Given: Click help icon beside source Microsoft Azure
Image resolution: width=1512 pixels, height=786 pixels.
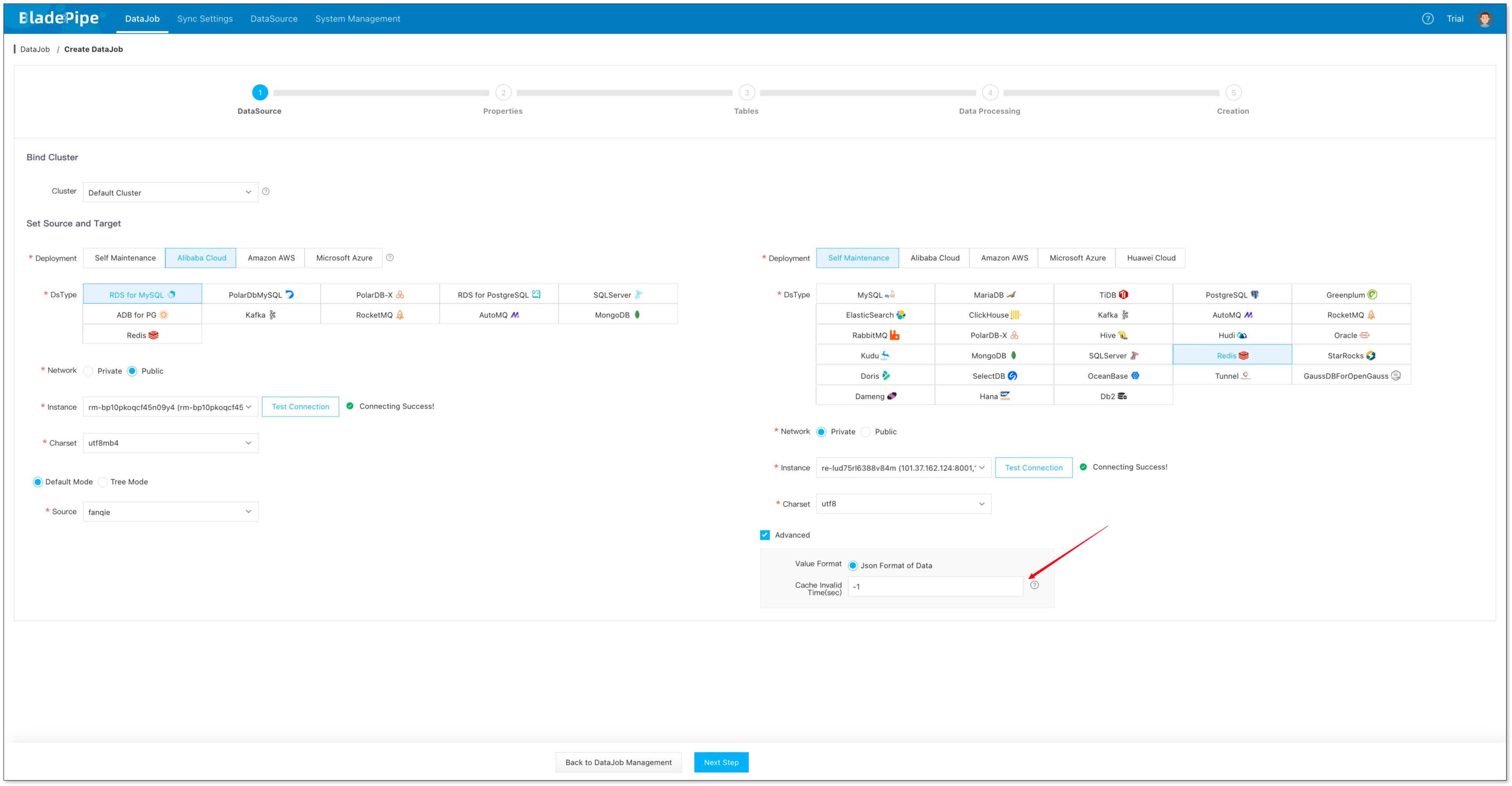Looking at the screenshot, I should 390,258.
